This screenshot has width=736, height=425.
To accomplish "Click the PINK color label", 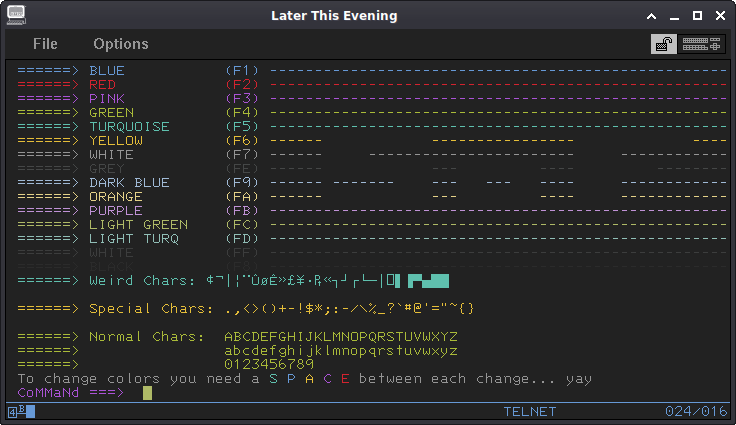I will tap(107, 99).
